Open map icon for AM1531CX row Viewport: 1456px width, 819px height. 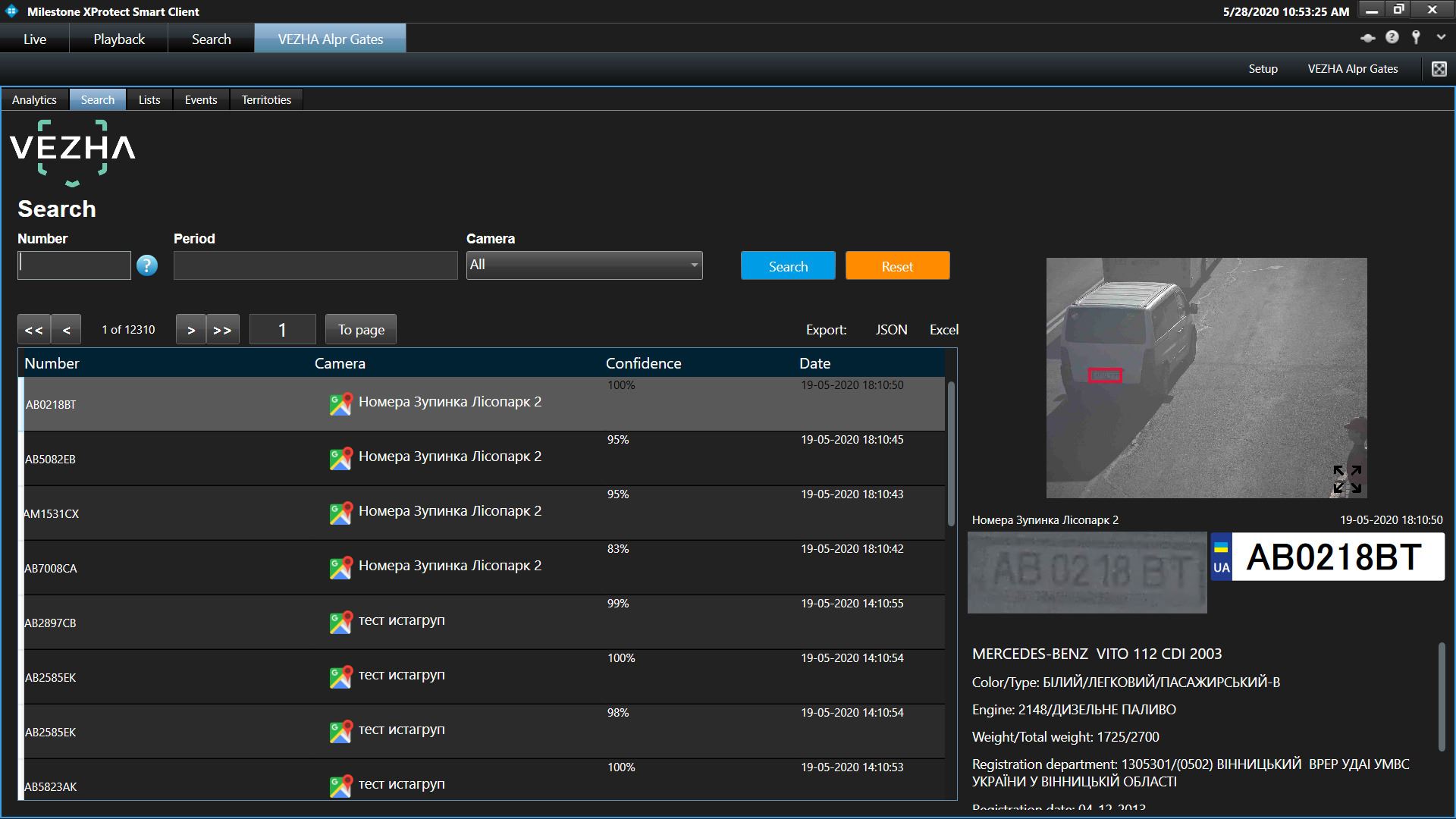click(x=340, y=513)
